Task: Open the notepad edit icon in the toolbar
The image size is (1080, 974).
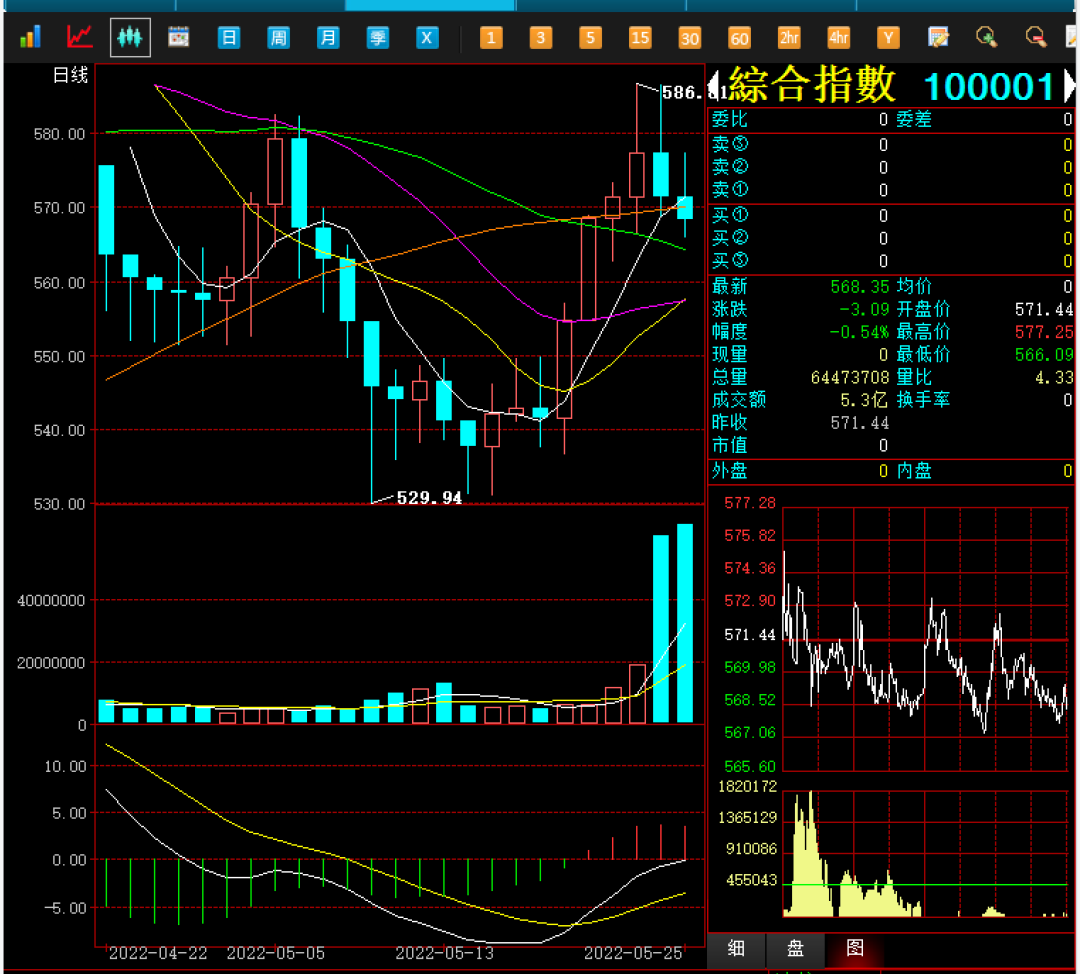Action: coord(937,37)
